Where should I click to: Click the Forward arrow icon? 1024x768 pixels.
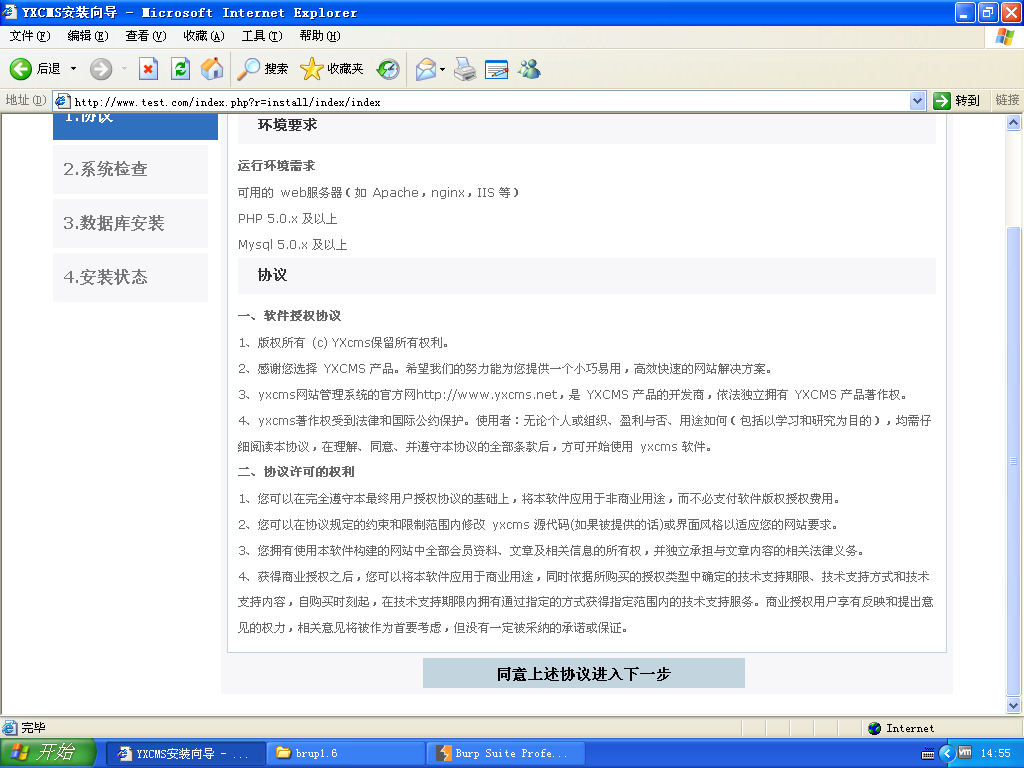coord(101,69)
